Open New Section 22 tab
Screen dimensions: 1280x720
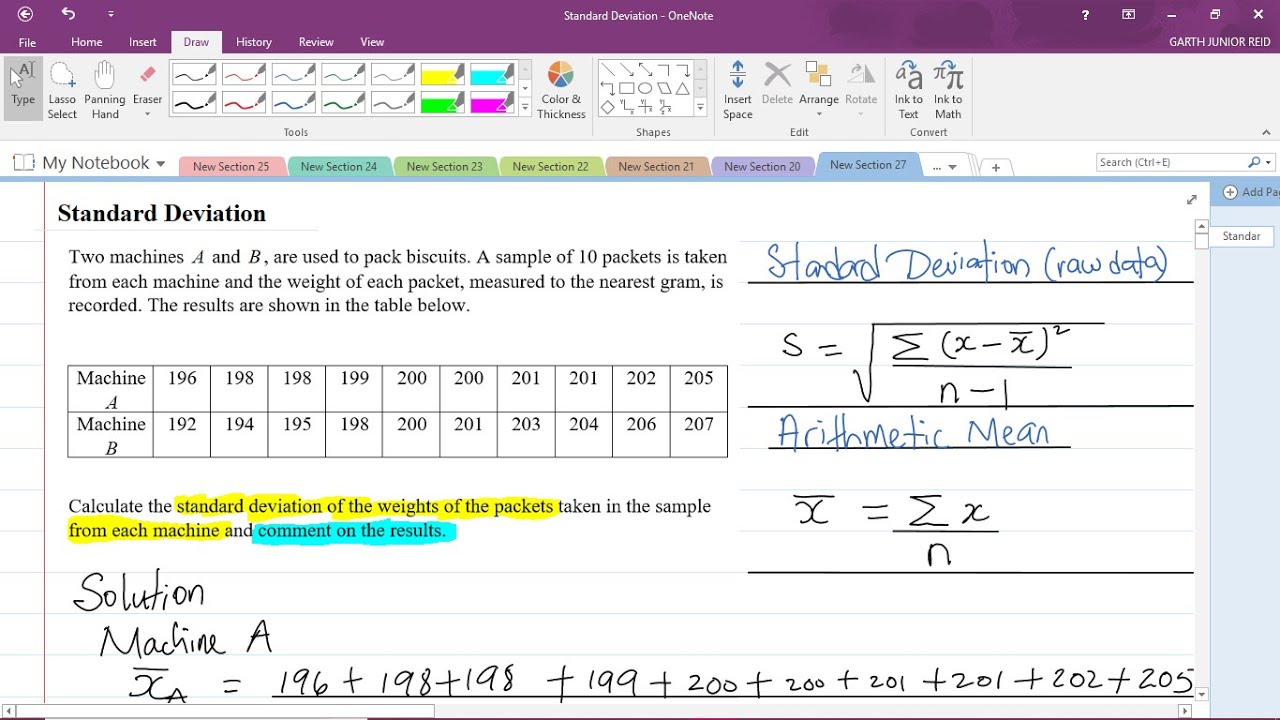550,167
